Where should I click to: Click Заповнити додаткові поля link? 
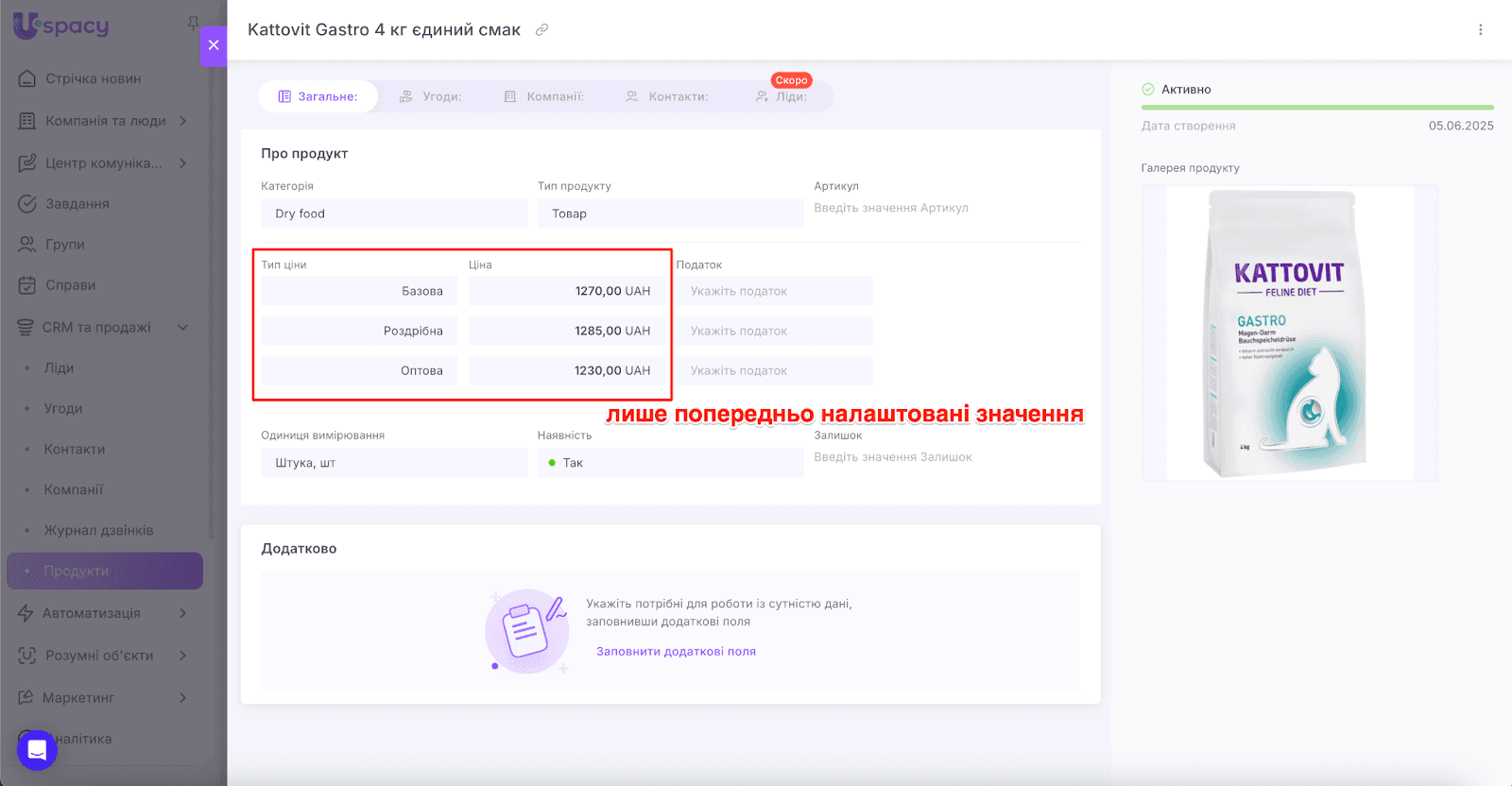click(x=676, y=652)
